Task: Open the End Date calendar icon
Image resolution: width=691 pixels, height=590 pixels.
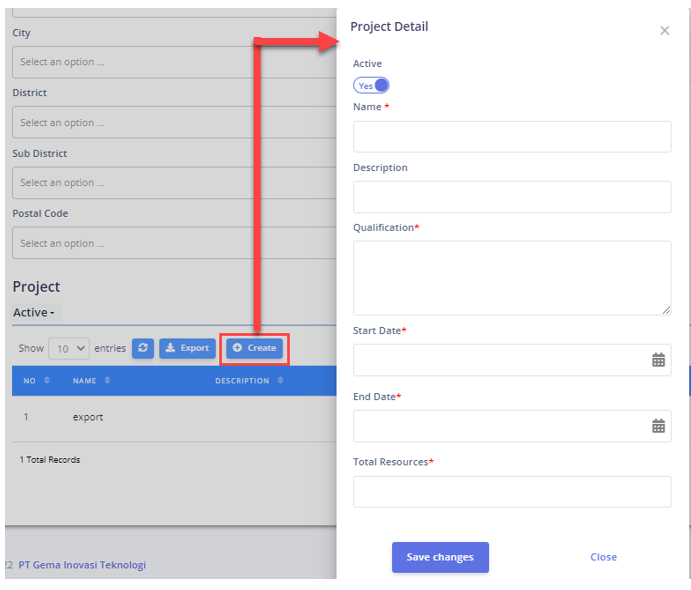Action: [658, 426]
